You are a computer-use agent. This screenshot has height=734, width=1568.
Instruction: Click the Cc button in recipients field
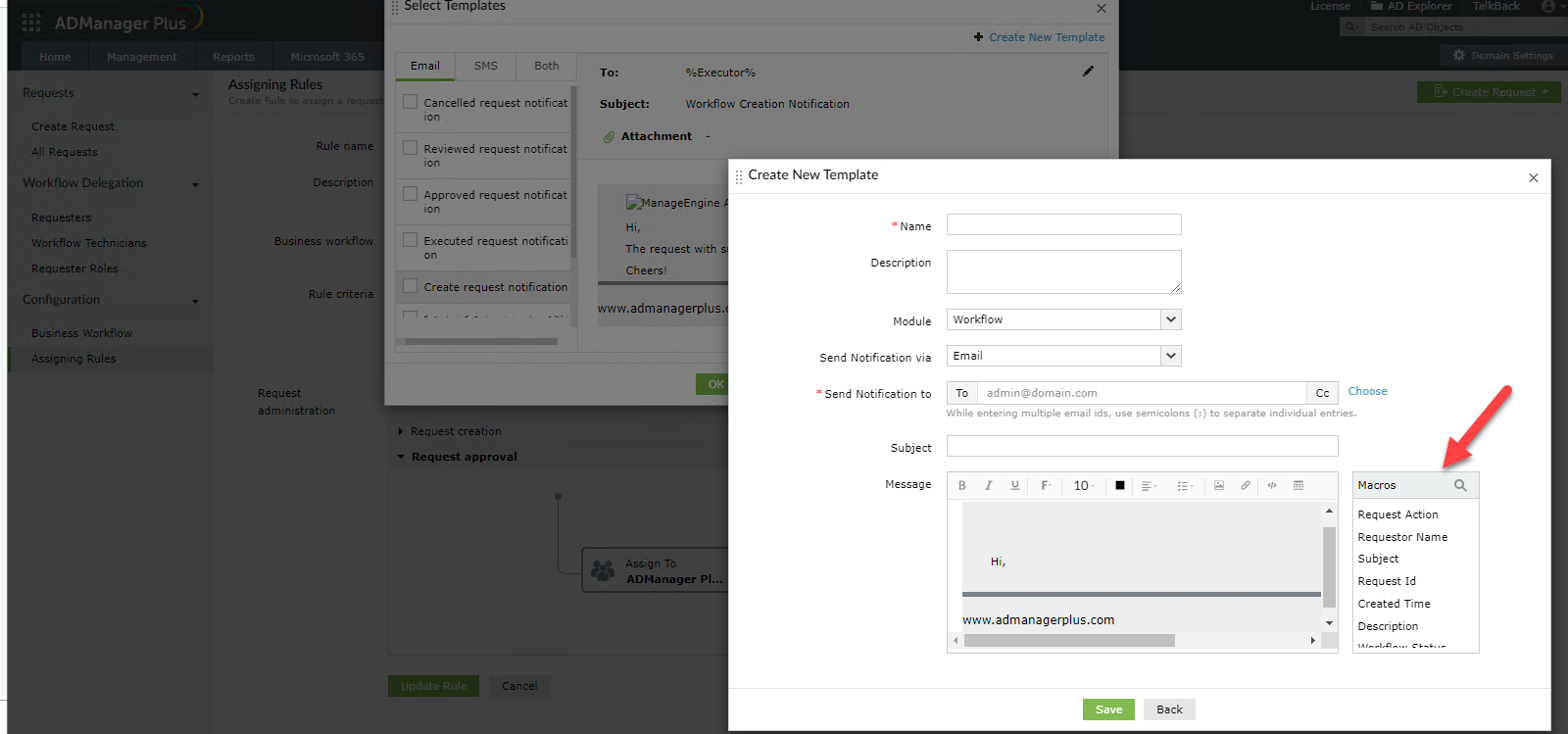[x=1322, y=393]
